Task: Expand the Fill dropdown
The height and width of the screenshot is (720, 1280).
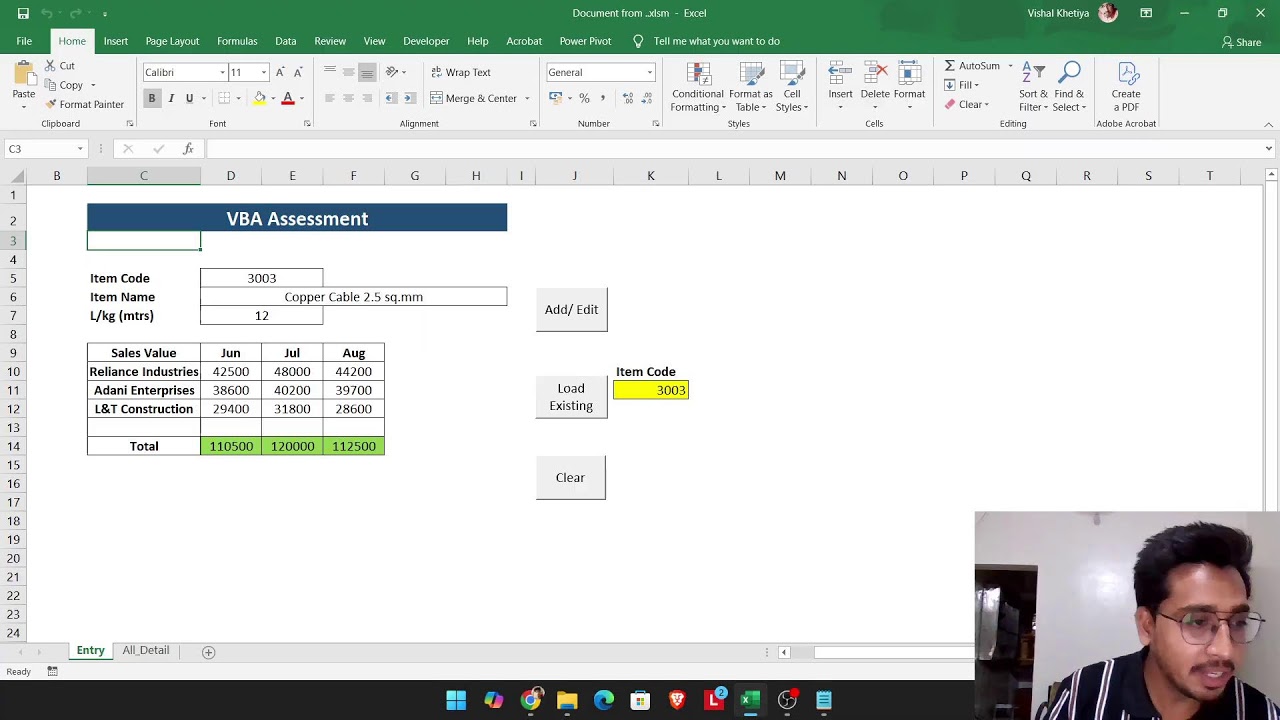Action: pyautogui.click(x=976, y=86)
